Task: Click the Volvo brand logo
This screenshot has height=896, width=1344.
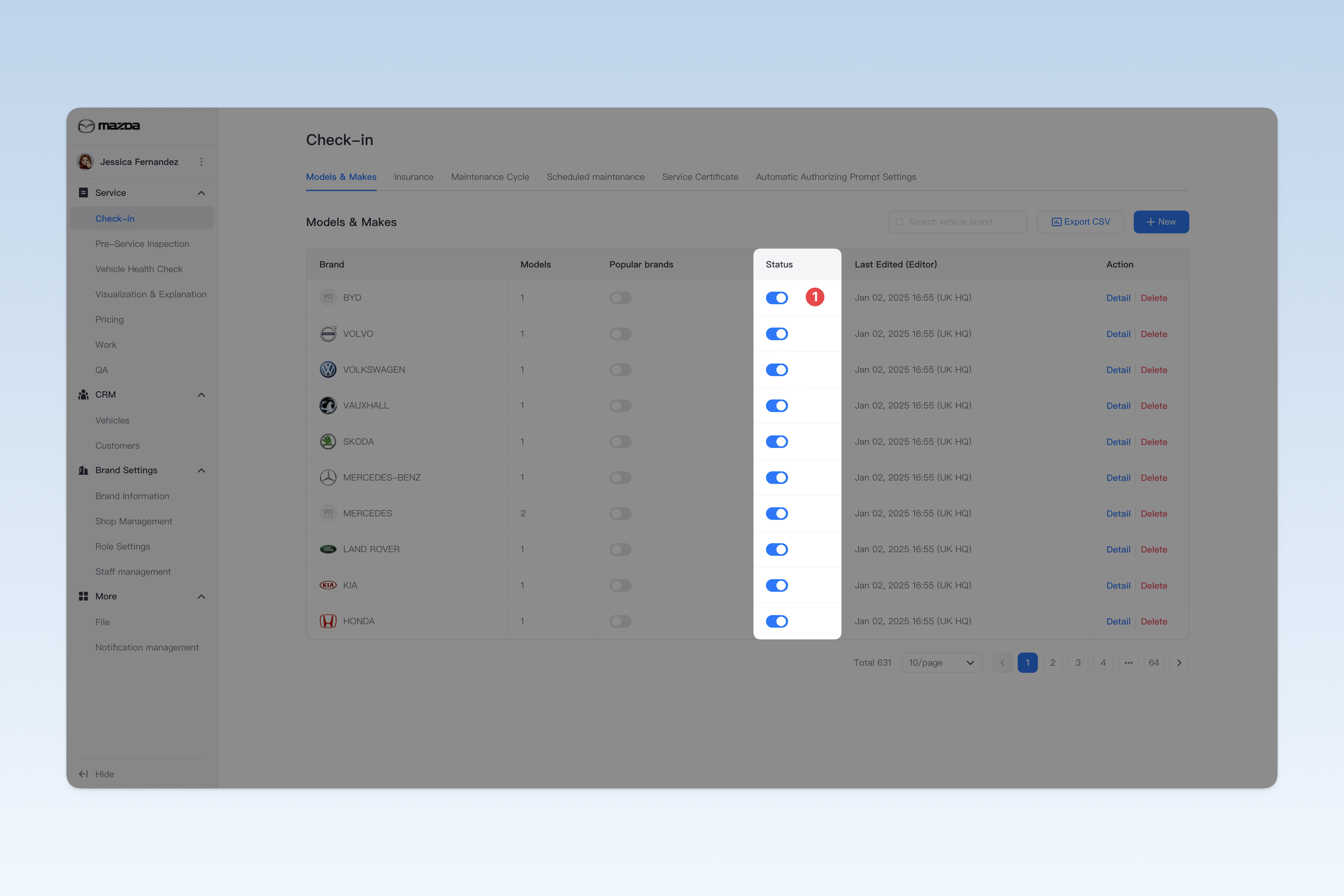Action: (x=328, y=334)
